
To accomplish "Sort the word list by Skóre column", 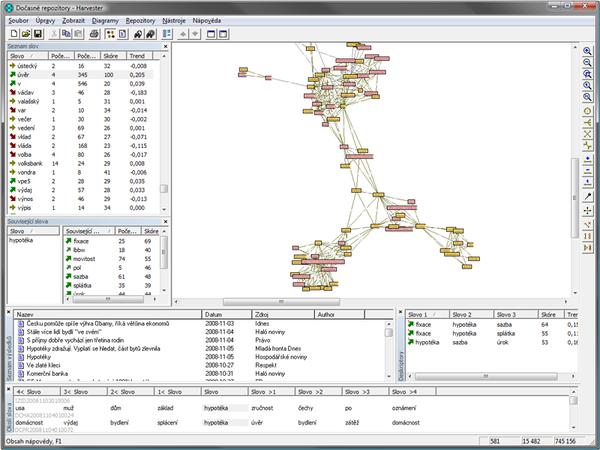I will click(113, 56).
